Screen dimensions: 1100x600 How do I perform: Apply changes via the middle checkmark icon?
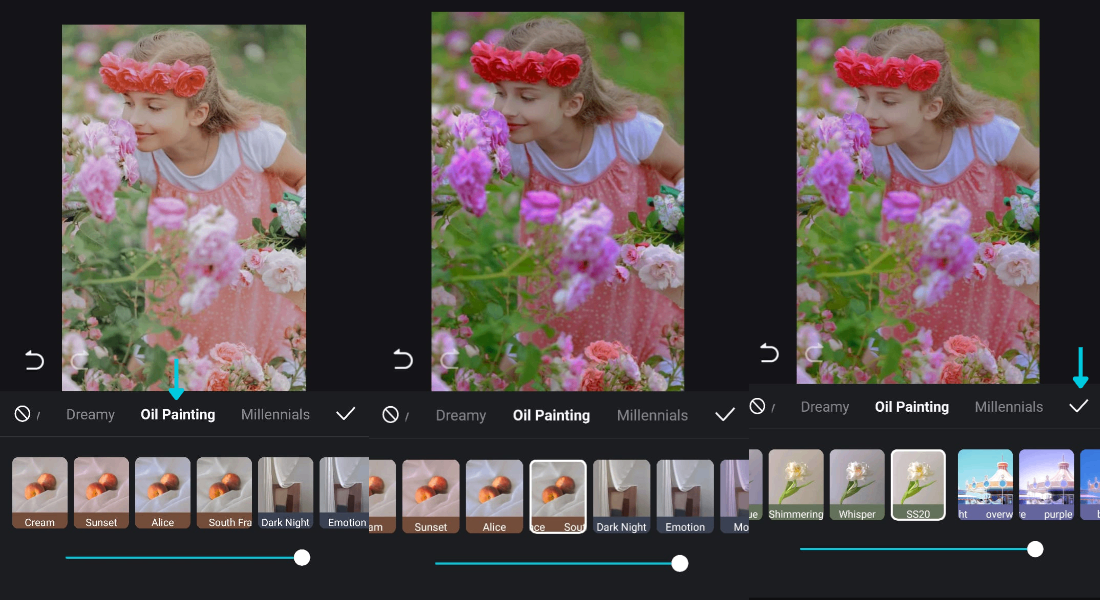click(x=724, y=415)
